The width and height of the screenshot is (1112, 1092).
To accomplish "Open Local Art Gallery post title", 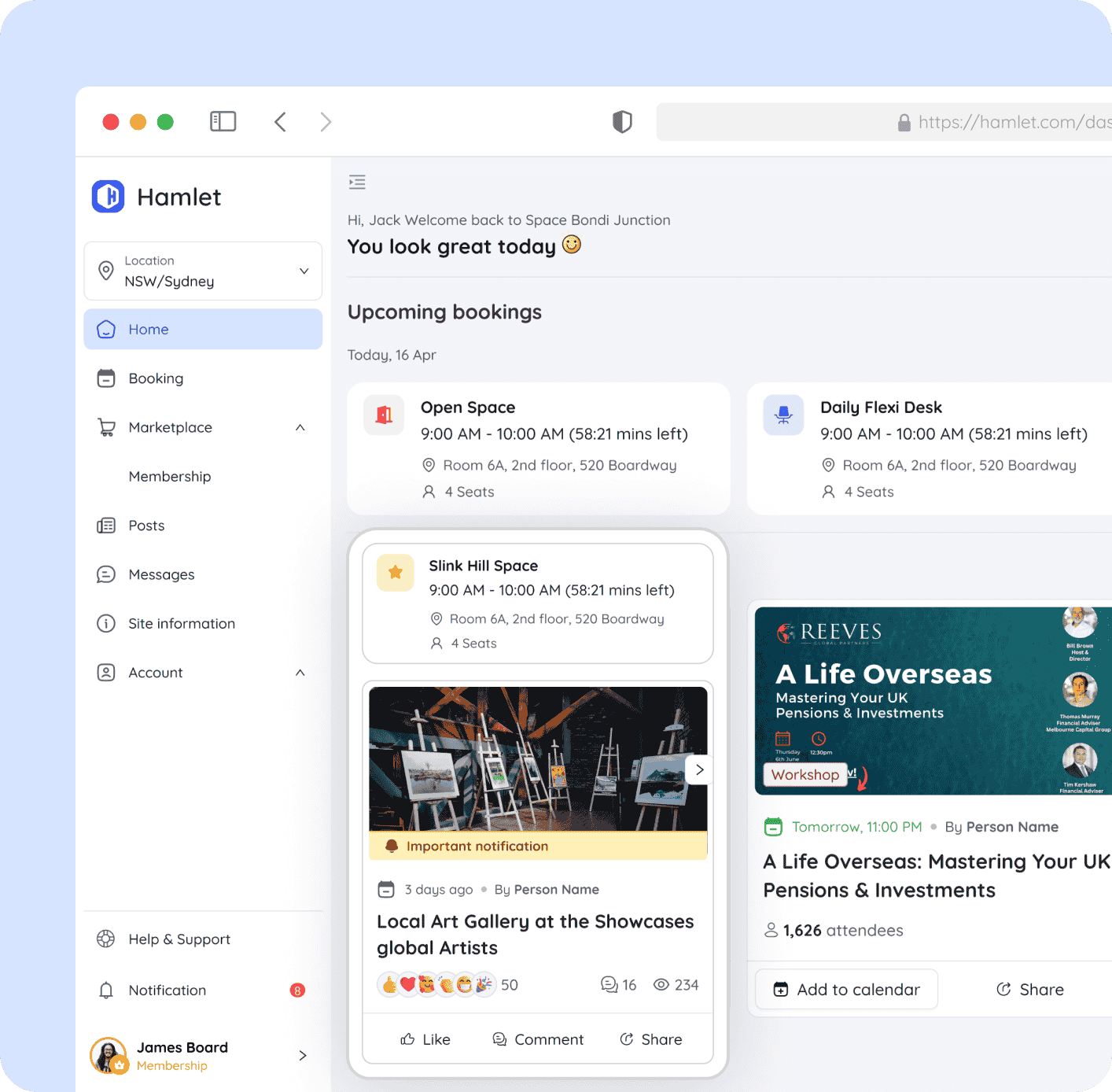I will [536, 935].
